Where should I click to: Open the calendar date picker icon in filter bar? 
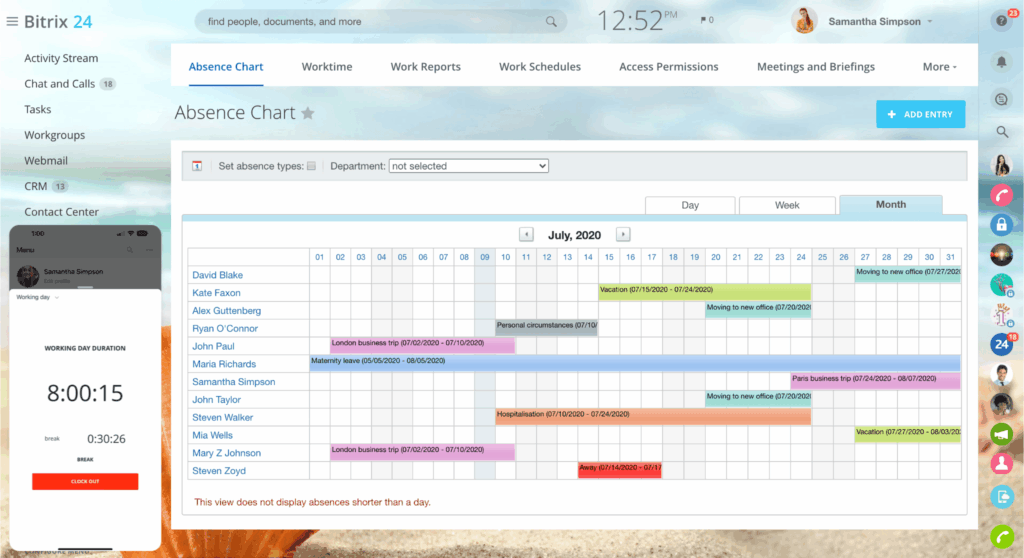tap(198, 166)
